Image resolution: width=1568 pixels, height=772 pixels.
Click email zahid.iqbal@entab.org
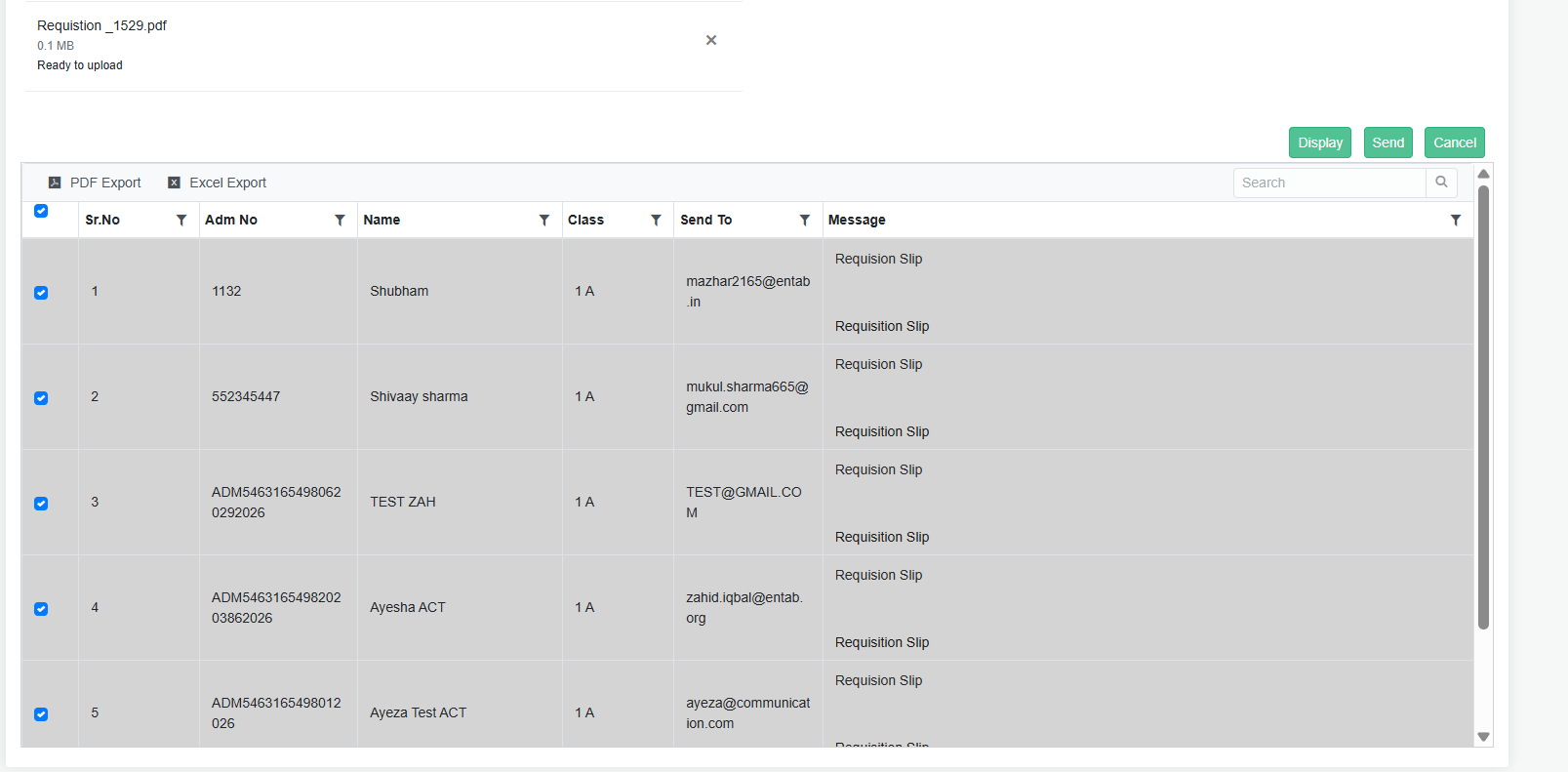point(744,608)
